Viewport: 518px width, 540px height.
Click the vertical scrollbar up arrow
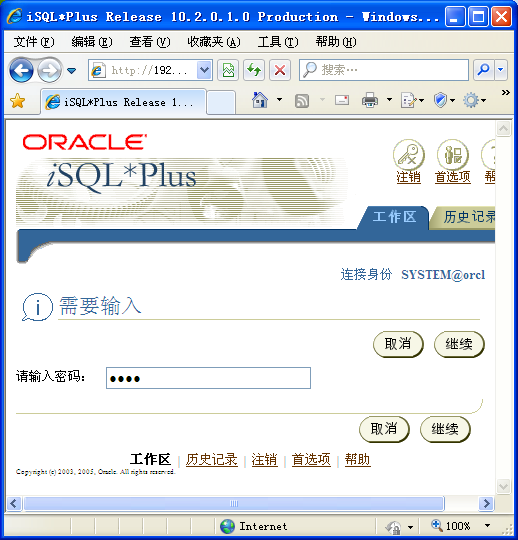(503, 129)
